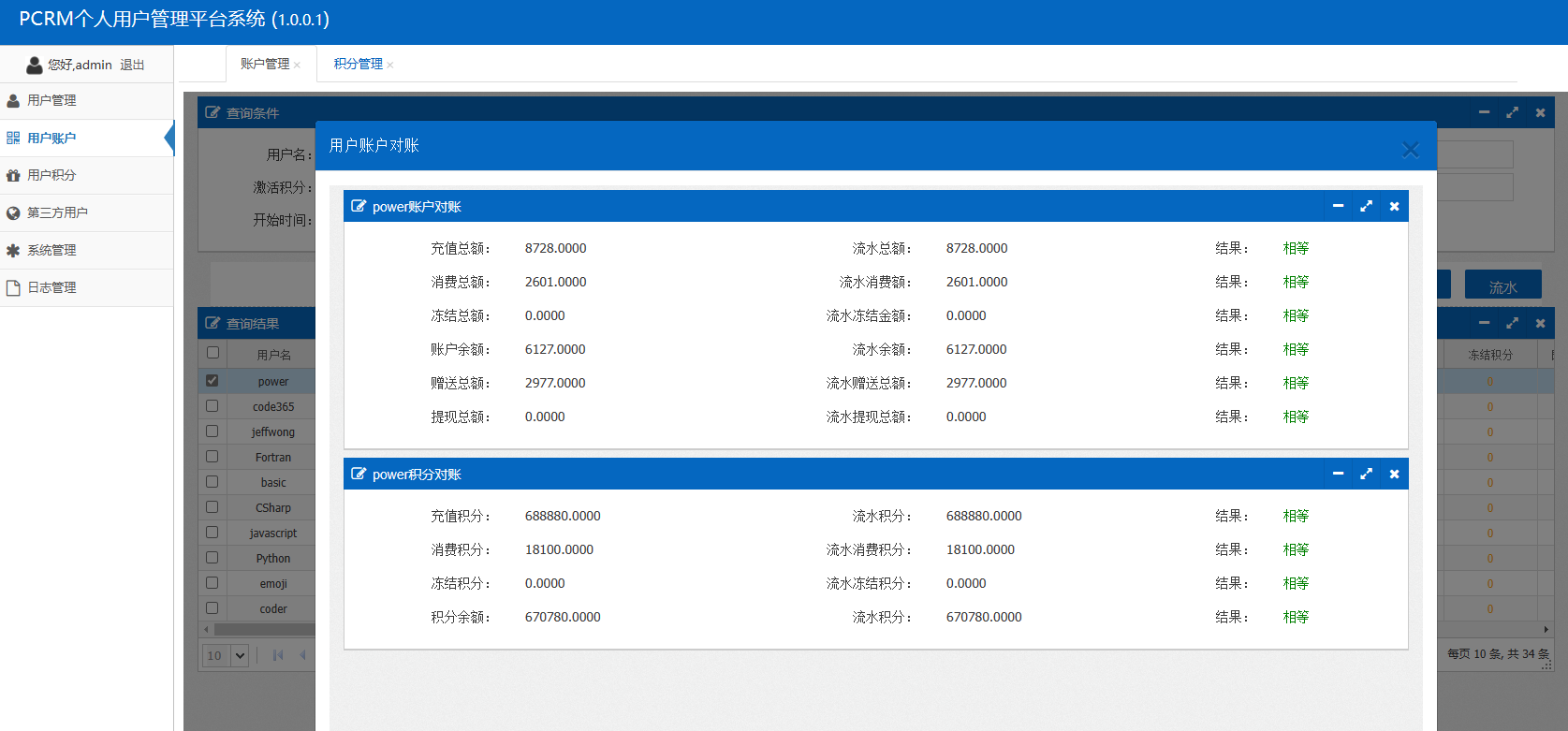Click the edit icon beside power账户对账
The image size is (1568, 731).
359,206
